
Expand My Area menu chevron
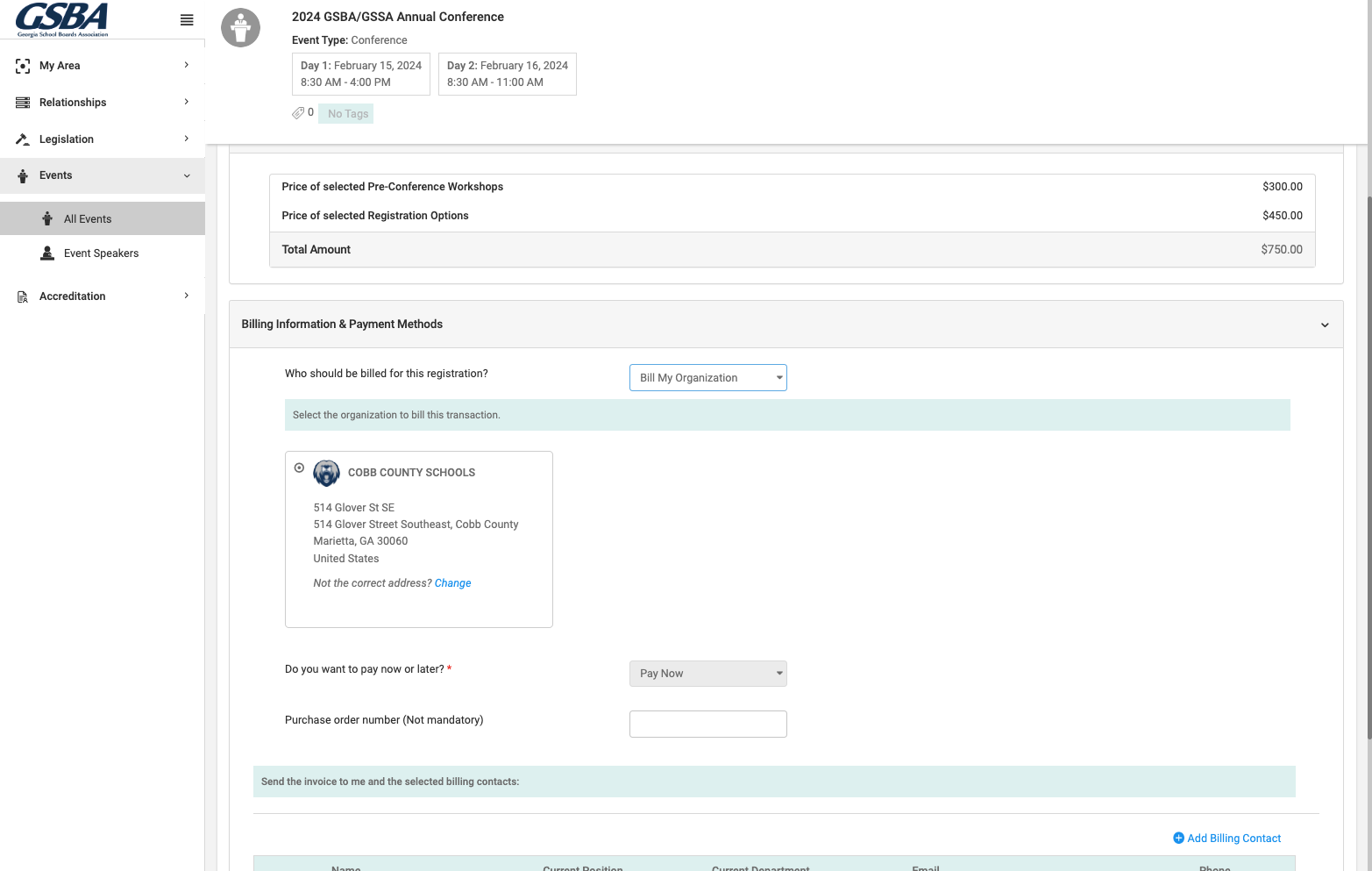click(187, 65)
